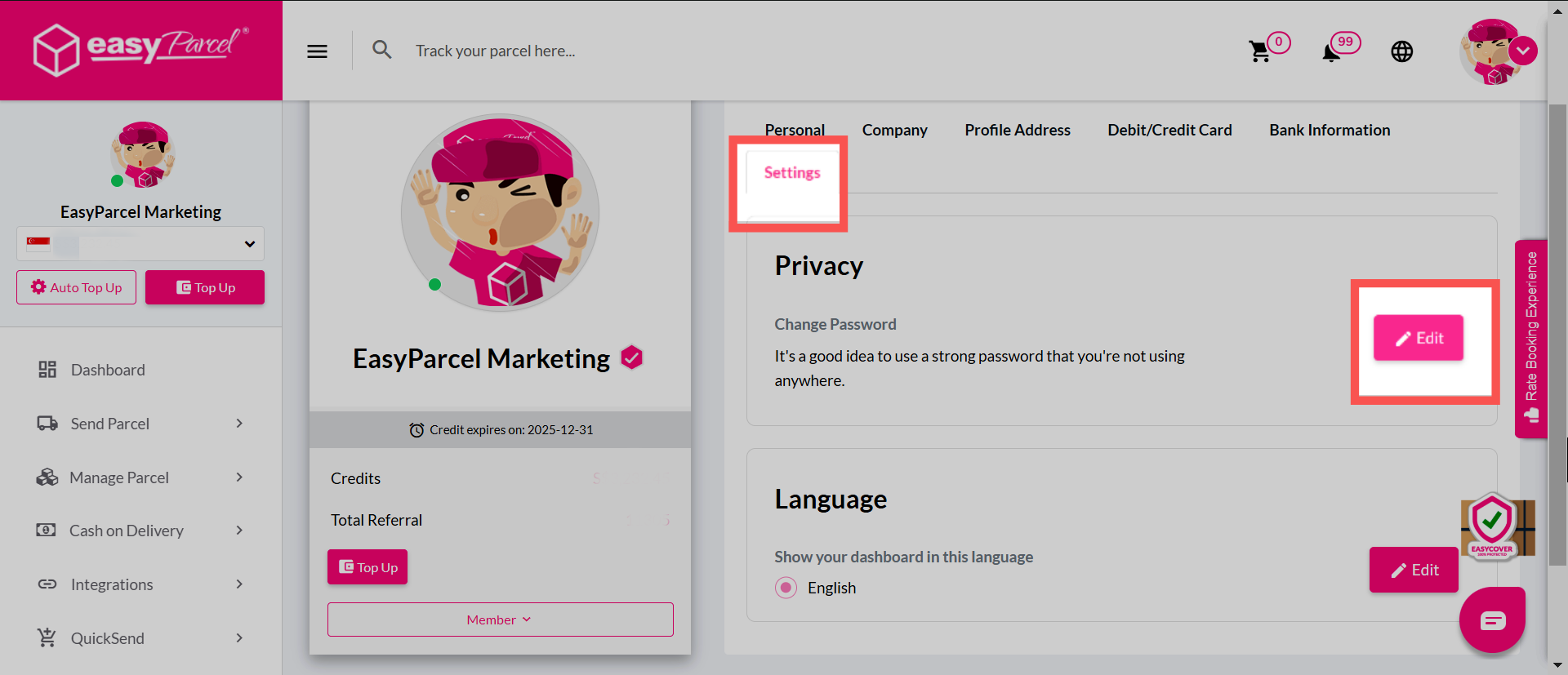Open Dashboard from the sidebar
This screenshot has height=675, width=1568.
tap(108, 370)
